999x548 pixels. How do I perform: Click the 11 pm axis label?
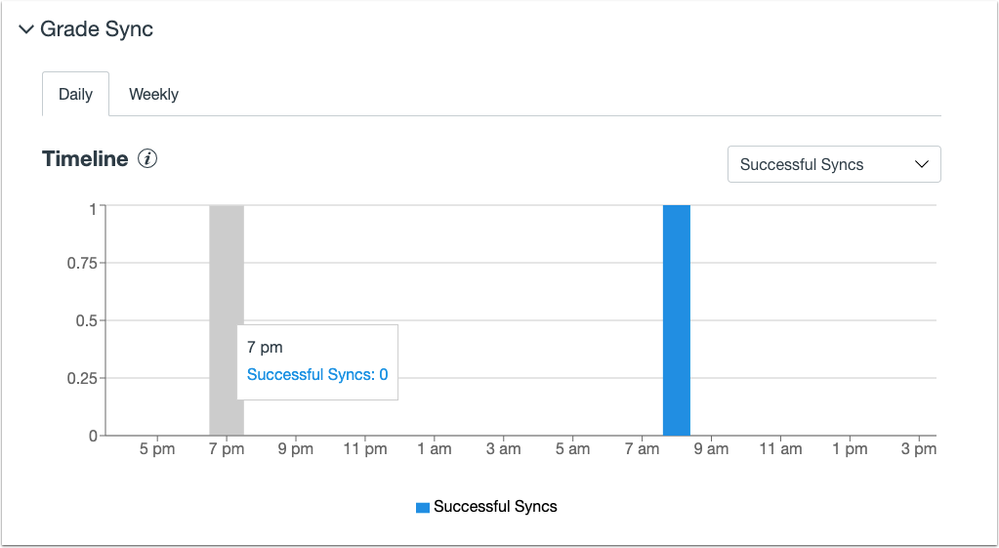[365, 450]
